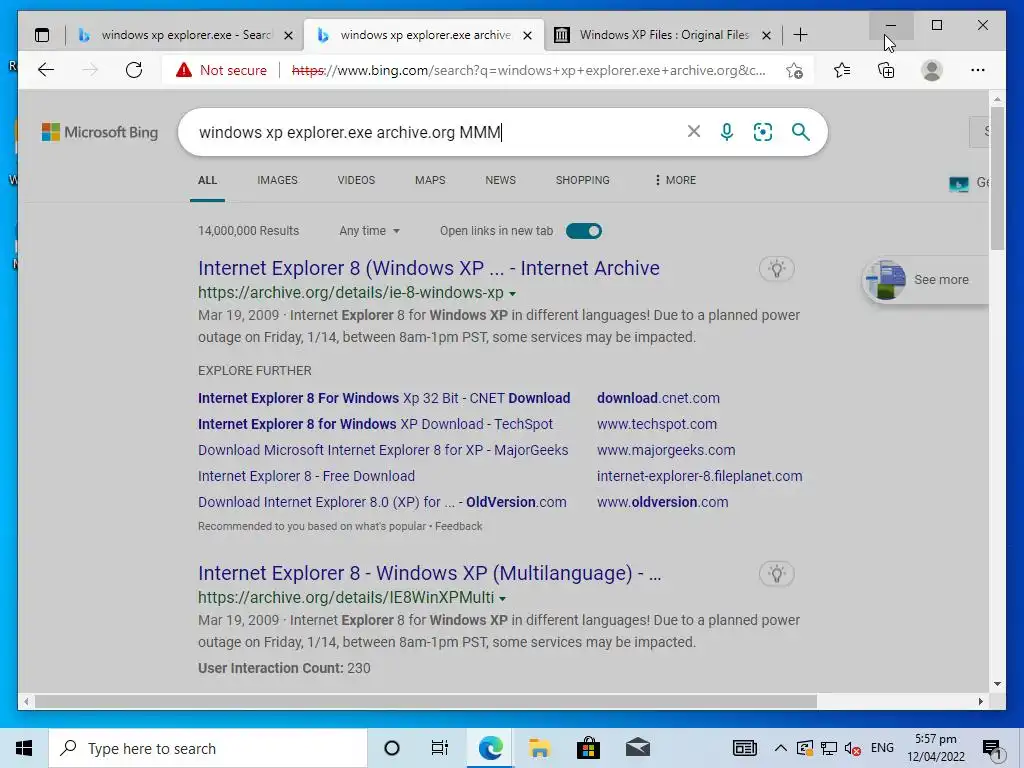The width and height of the screenshot is (1024, 768).
Task: Open the Favorites list icon
Action: [x=842, y=70]
